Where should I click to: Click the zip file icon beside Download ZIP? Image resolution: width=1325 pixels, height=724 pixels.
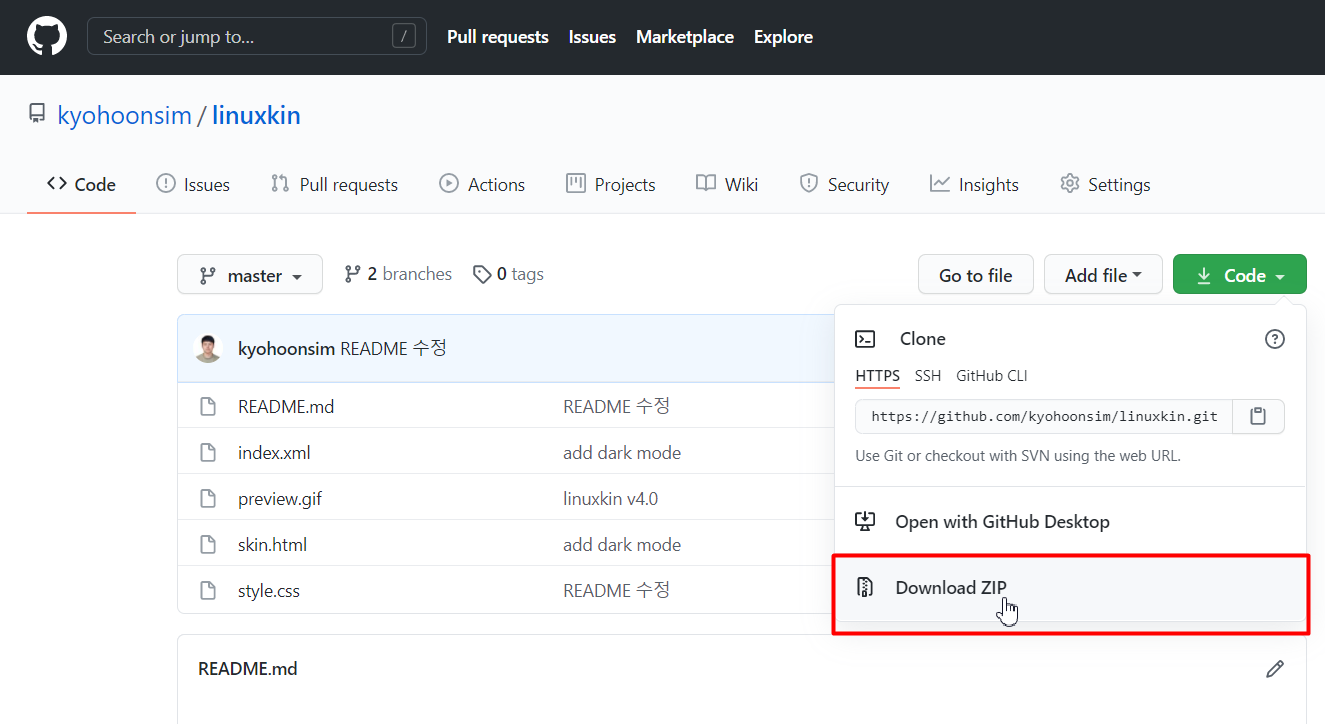[865, 587]
